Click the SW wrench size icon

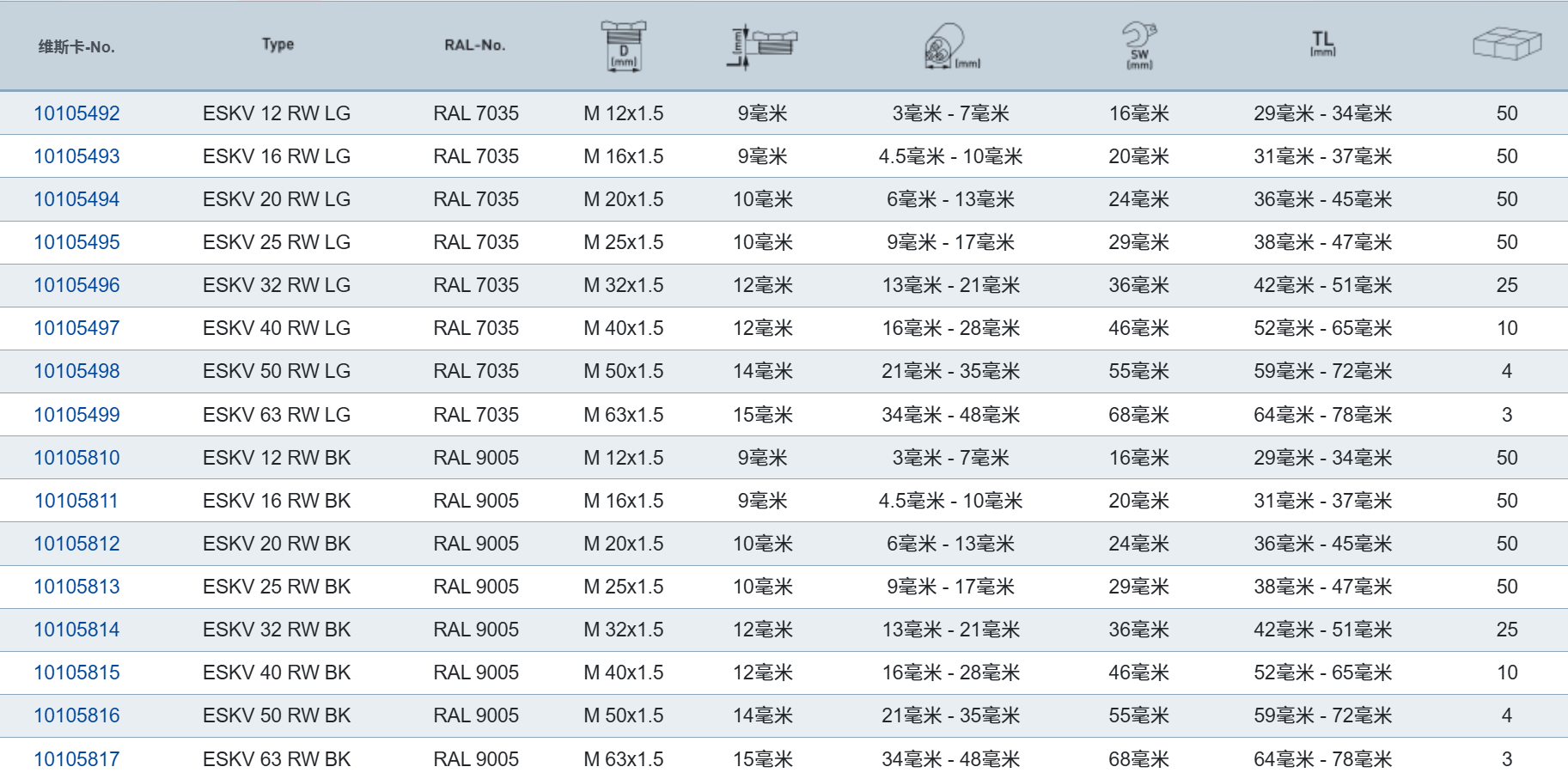point(1139,46)
